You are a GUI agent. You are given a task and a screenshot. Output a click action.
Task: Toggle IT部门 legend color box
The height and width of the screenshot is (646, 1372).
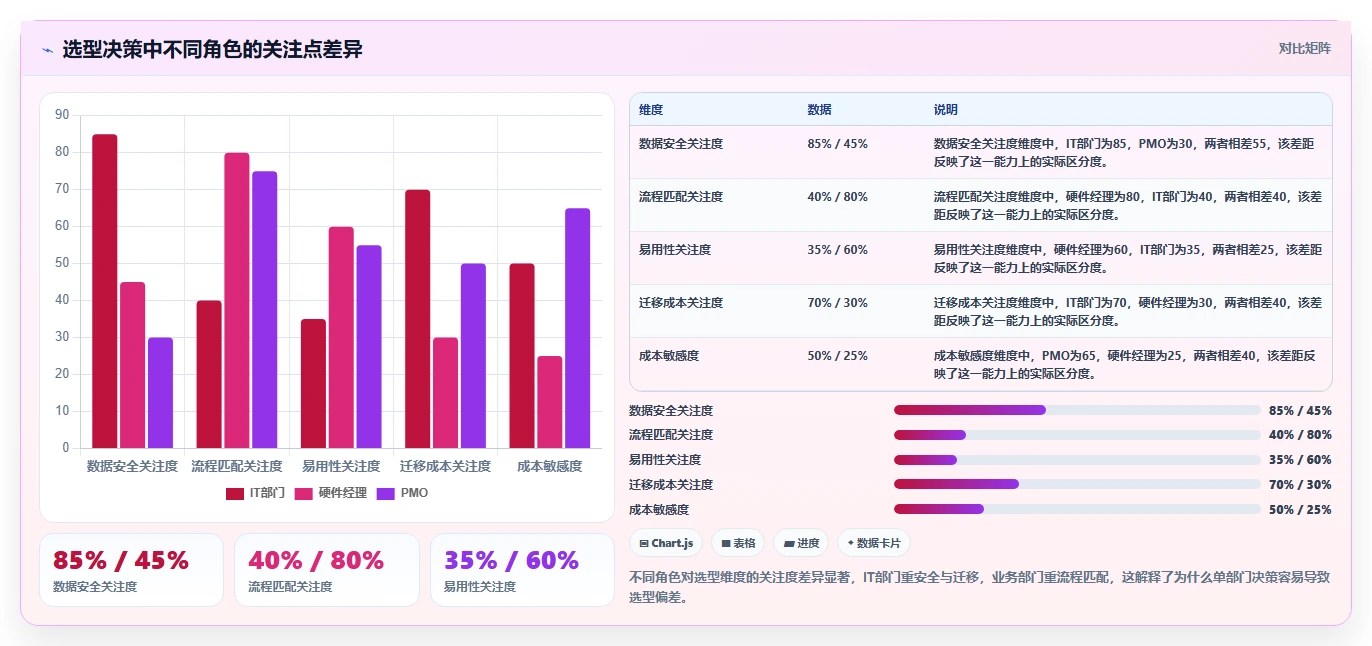click(x=235, y=493)
